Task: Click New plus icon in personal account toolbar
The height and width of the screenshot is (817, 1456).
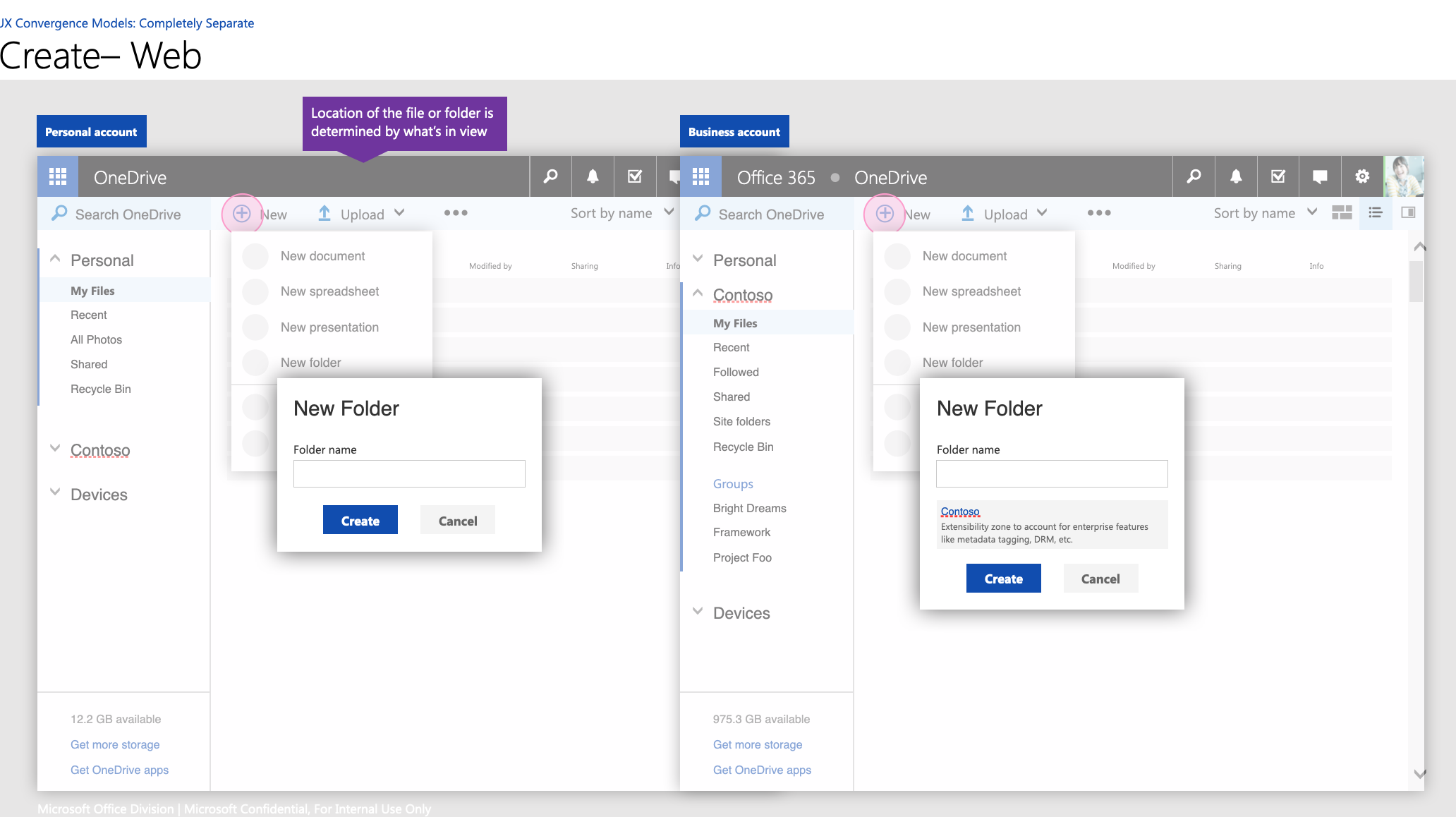Action: tap(242, 213)
